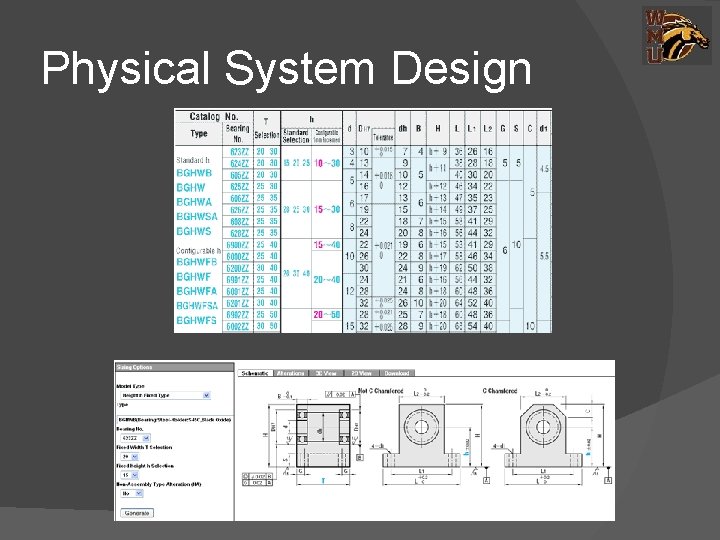Click the Configurable h group label

(x=198, y=251)
